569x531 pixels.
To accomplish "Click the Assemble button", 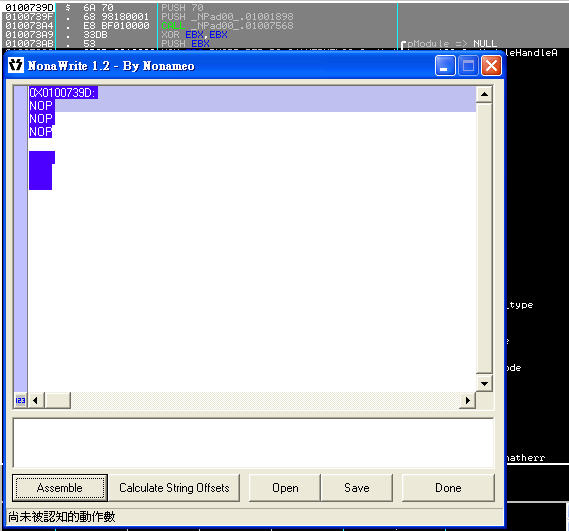I will [60, 488].
